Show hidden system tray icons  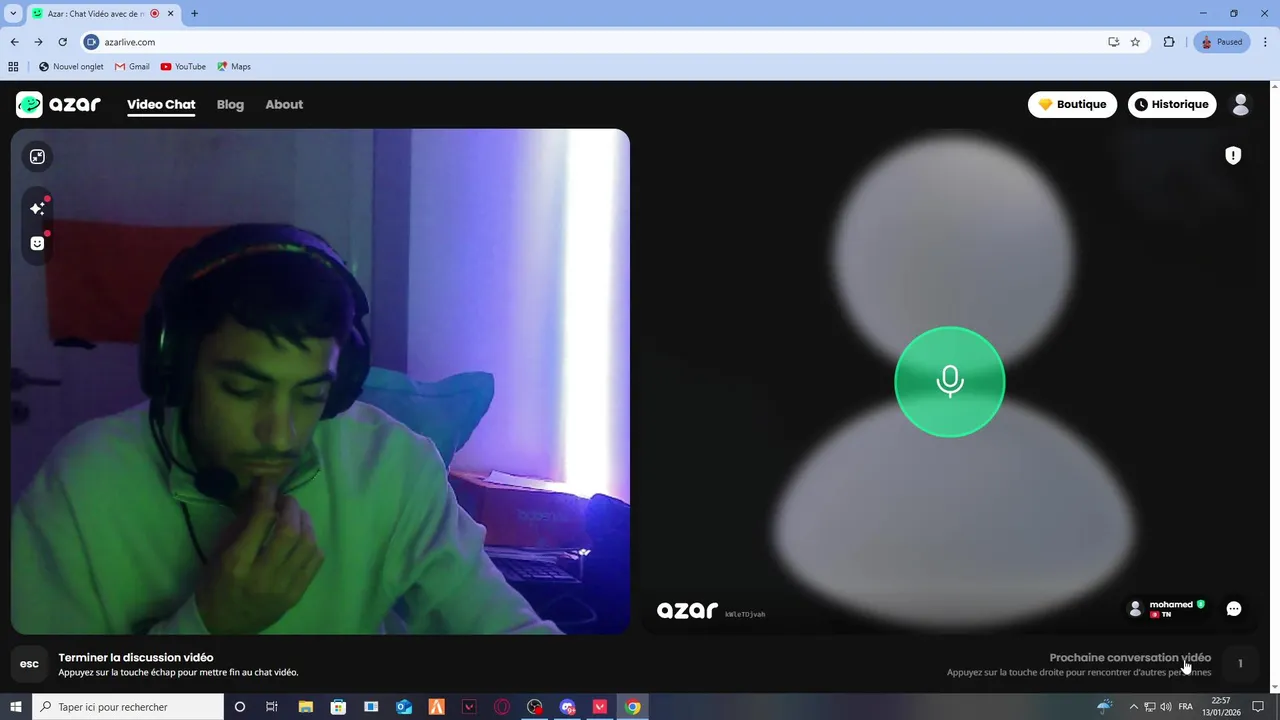tap(1134, 707)
